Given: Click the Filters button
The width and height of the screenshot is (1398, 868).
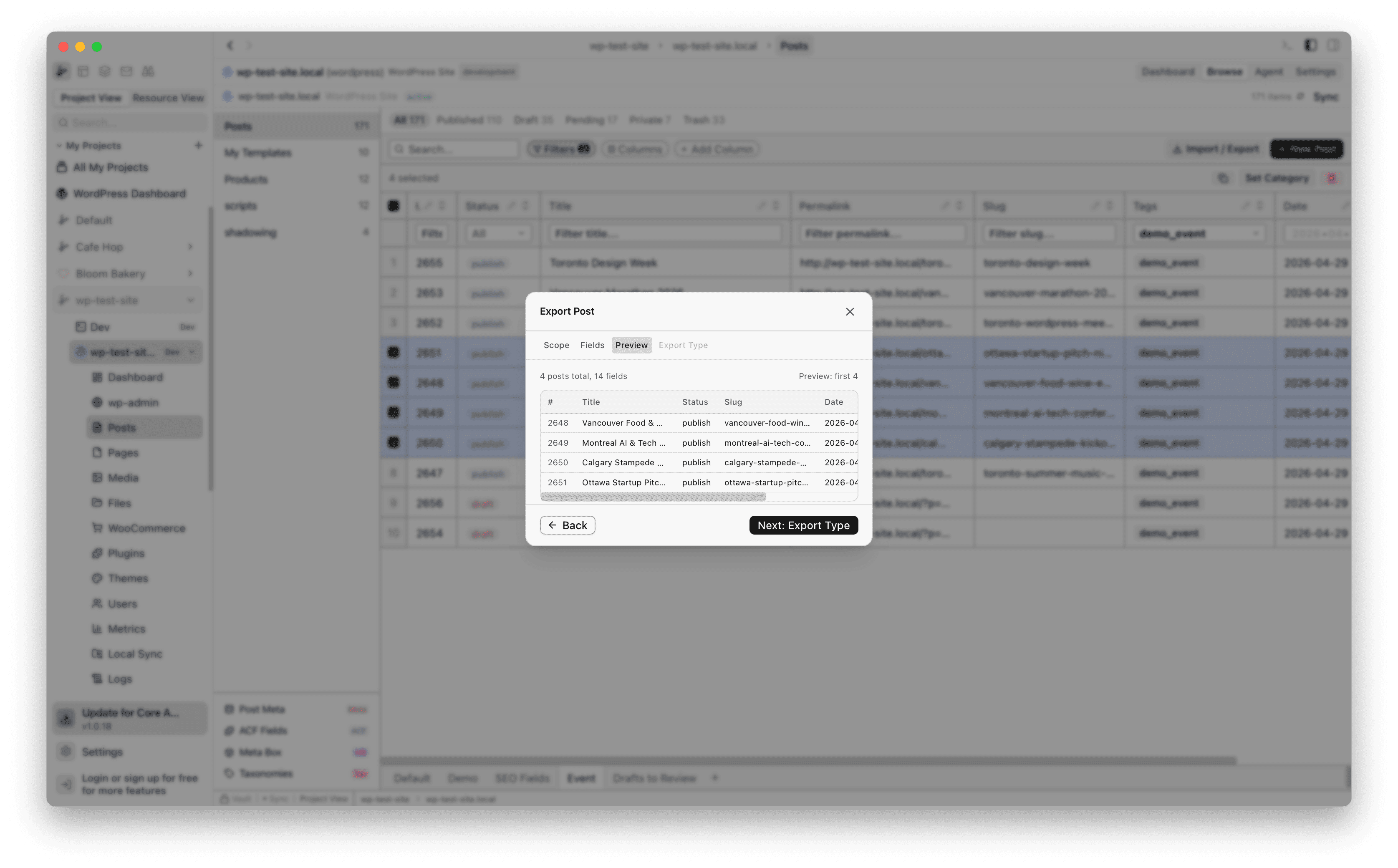Looking at the screenshot, I should (x=561, y=149).
